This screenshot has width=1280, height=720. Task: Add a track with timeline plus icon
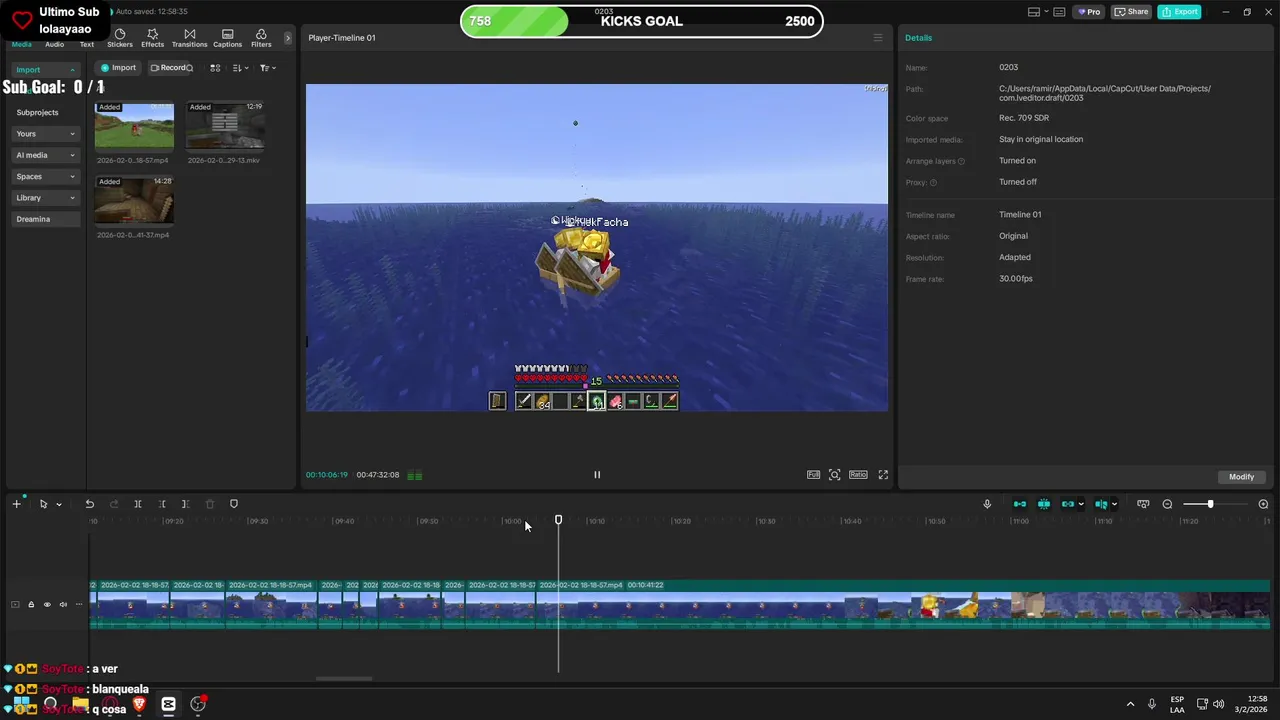[x=16, y=504]
